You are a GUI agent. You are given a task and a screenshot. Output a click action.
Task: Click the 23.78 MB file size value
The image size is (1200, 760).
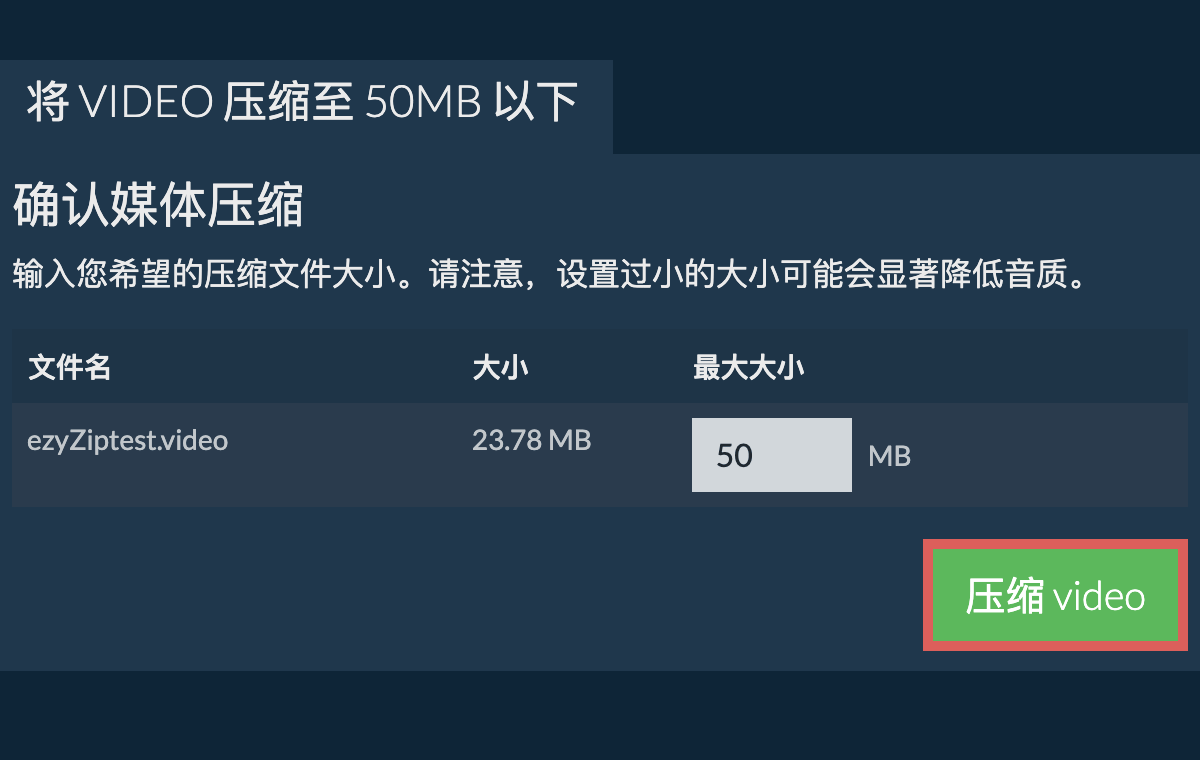[x=531, y=440]
